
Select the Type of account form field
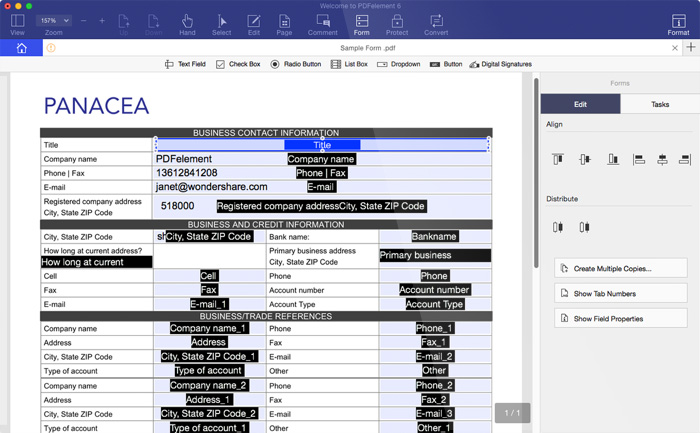pos(209,371)
